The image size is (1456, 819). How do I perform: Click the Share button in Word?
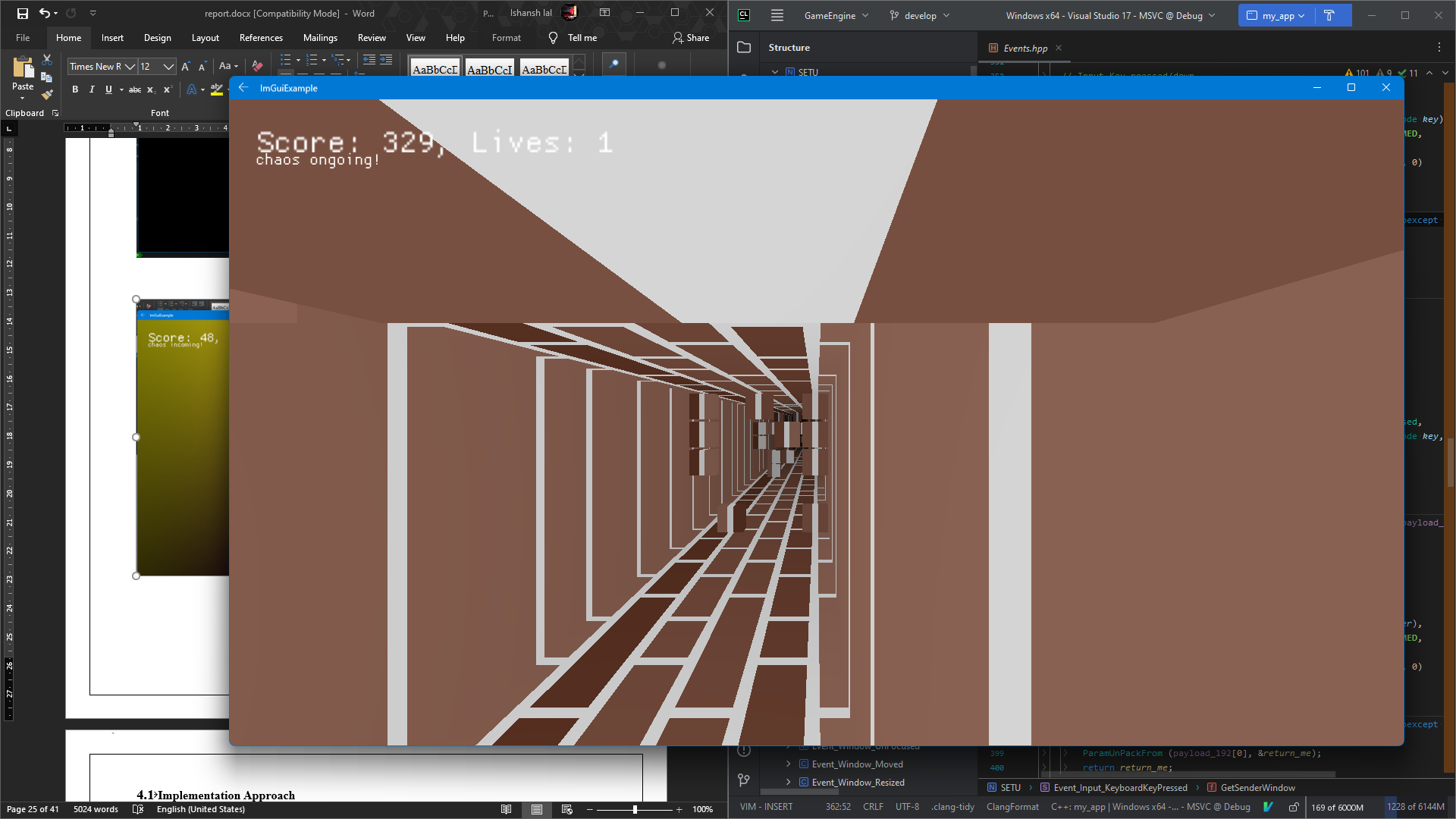pos(691,38)
